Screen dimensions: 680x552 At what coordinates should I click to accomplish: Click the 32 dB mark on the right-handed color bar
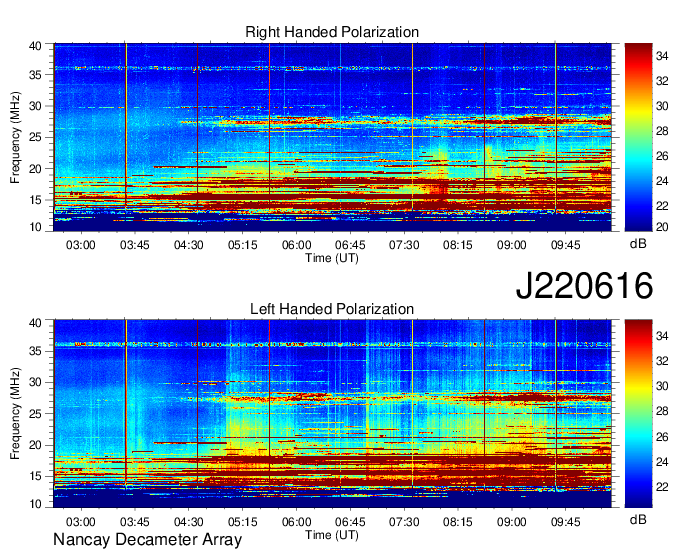click(x=662, y=81)
